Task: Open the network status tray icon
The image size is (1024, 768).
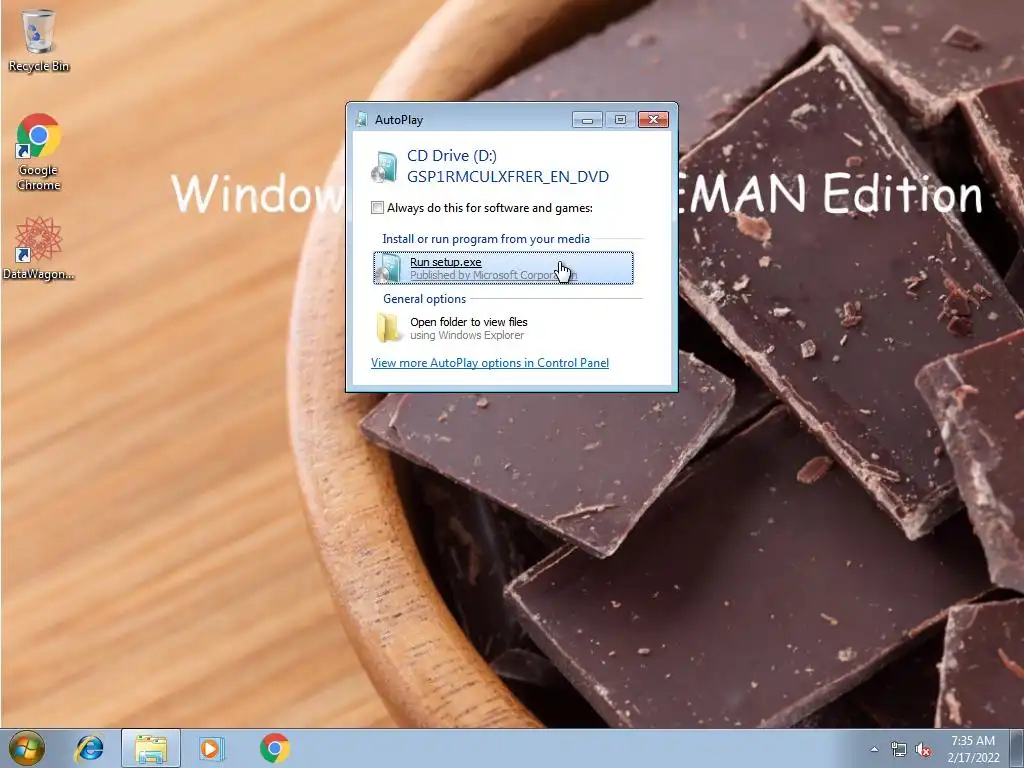Action: point(899,749)
